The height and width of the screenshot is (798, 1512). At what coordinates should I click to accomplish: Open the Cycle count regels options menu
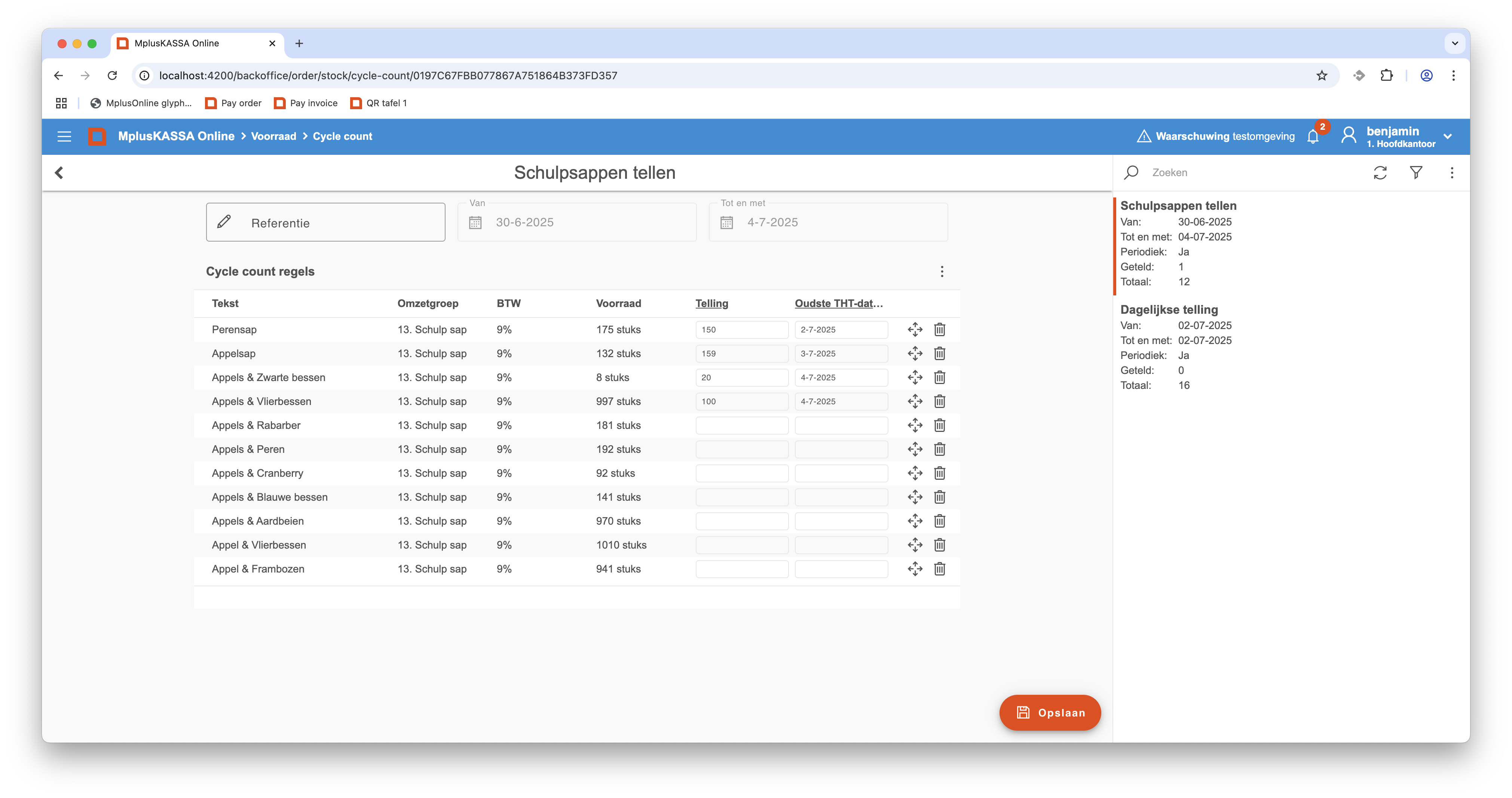[x=942, y=272]
